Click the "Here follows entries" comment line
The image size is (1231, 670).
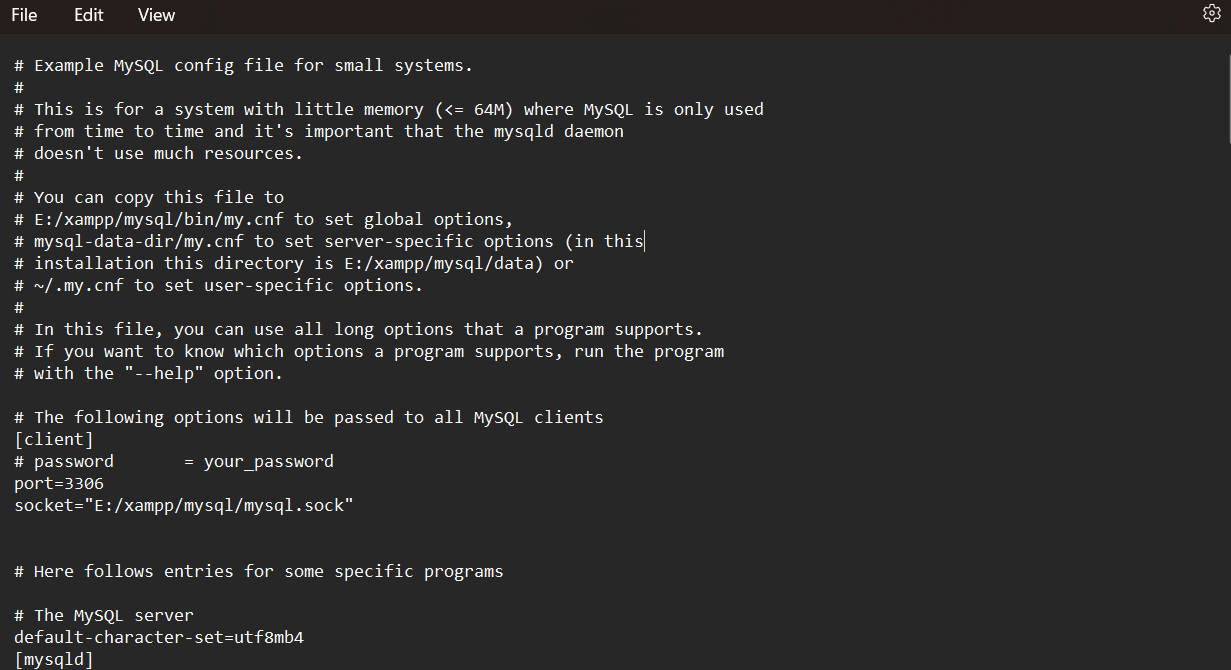coord(258,571)
